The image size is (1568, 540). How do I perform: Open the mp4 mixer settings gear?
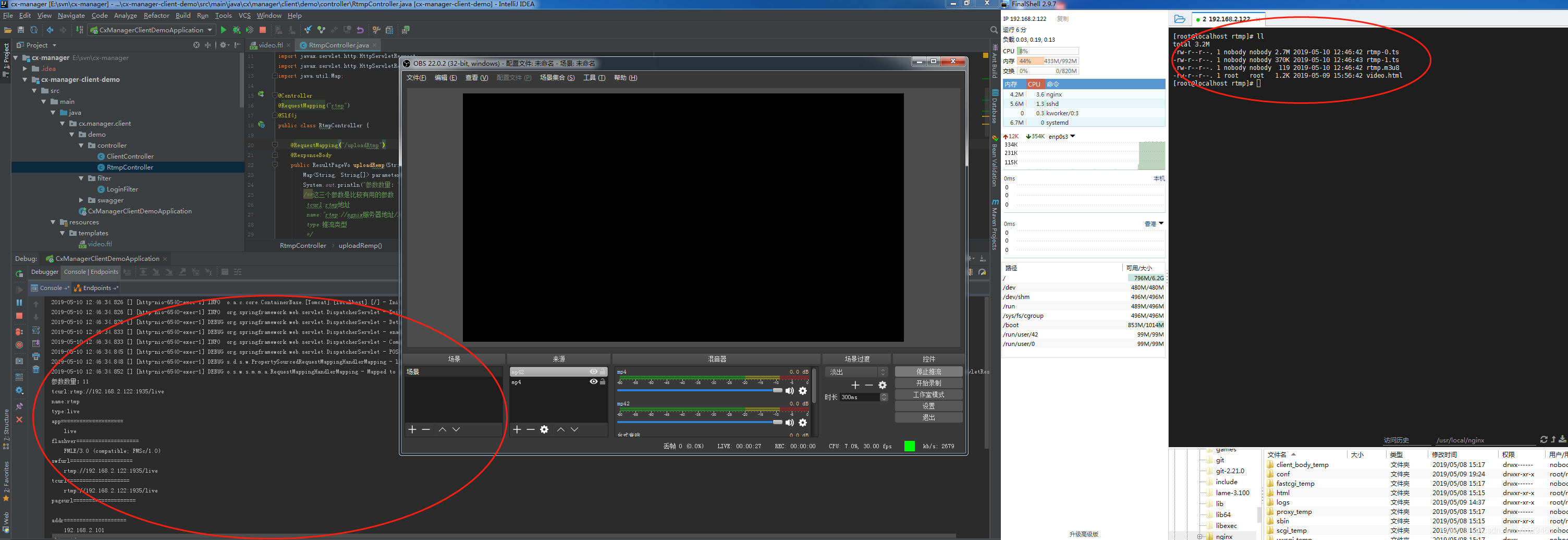[x=803, y=391]
